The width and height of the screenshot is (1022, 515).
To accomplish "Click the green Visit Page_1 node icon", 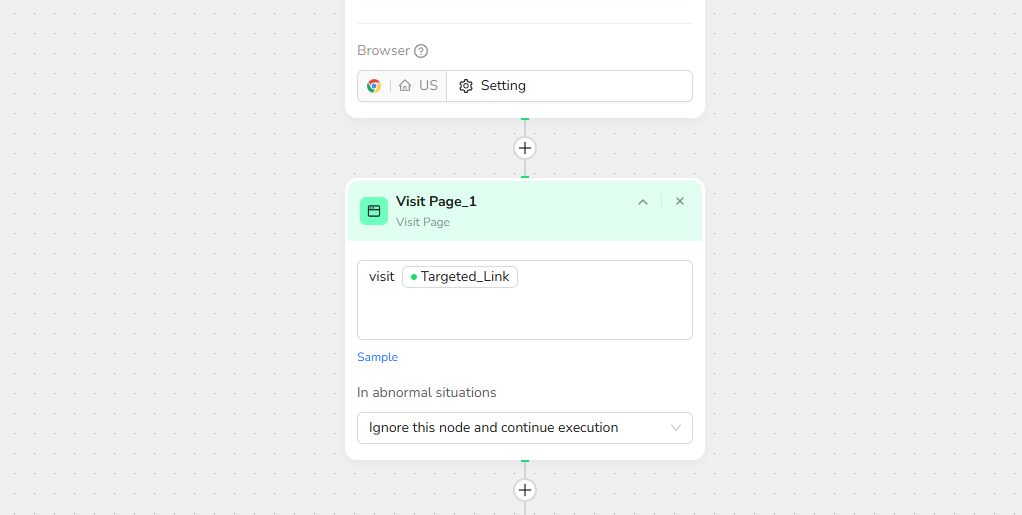I will [x=374, y=211].
